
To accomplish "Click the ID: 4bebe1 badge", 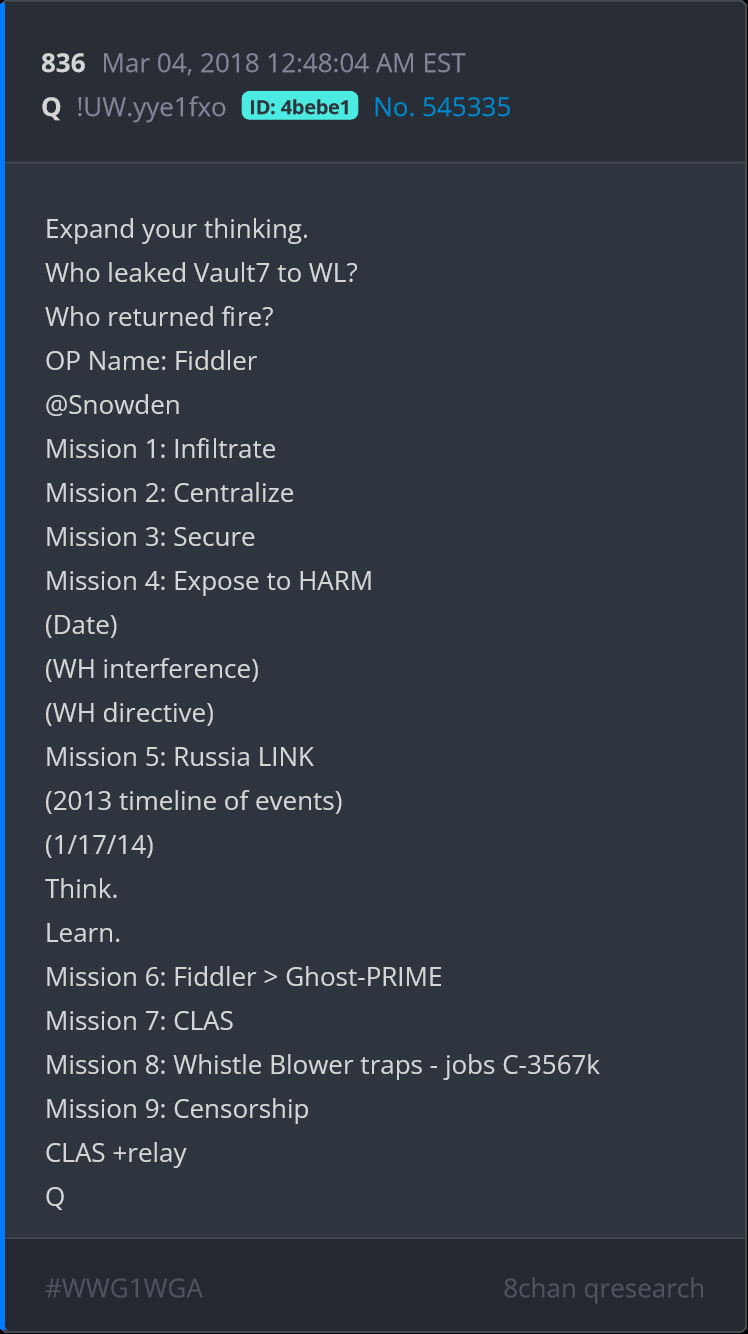I will [300, 107].
